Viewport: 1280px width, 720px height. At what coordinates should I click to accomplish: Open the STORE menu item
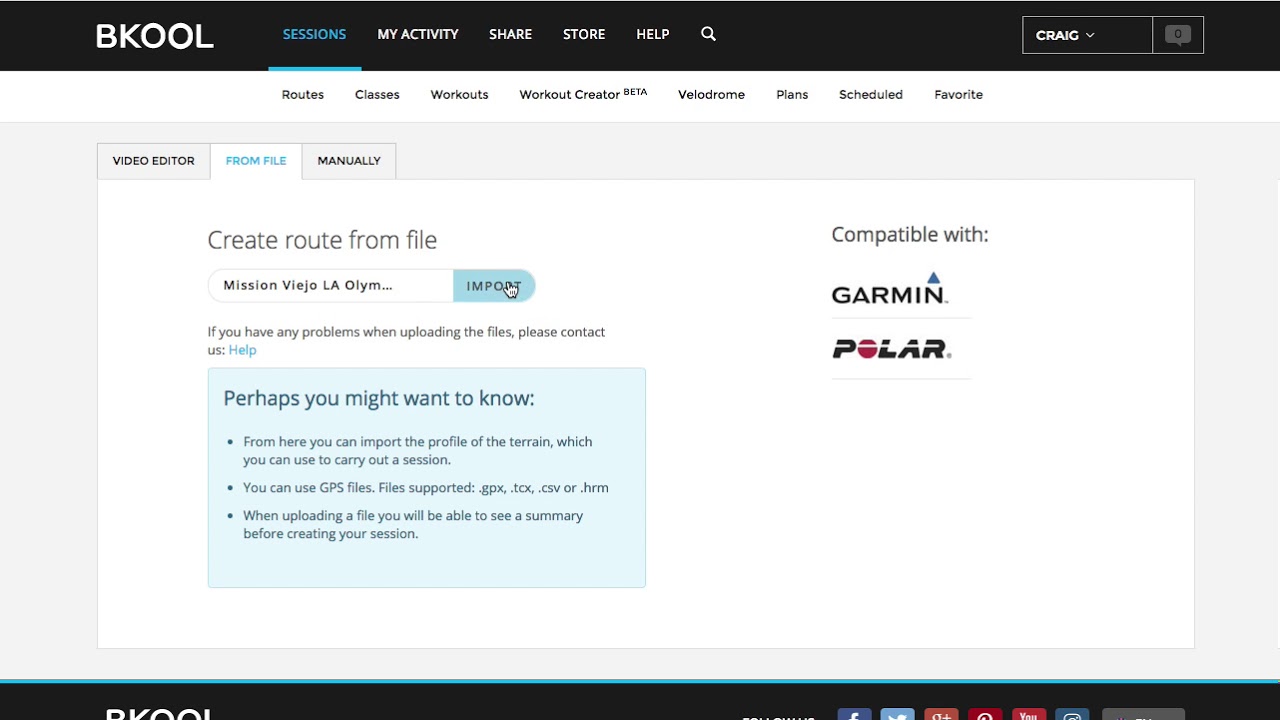tap(584, 34)
